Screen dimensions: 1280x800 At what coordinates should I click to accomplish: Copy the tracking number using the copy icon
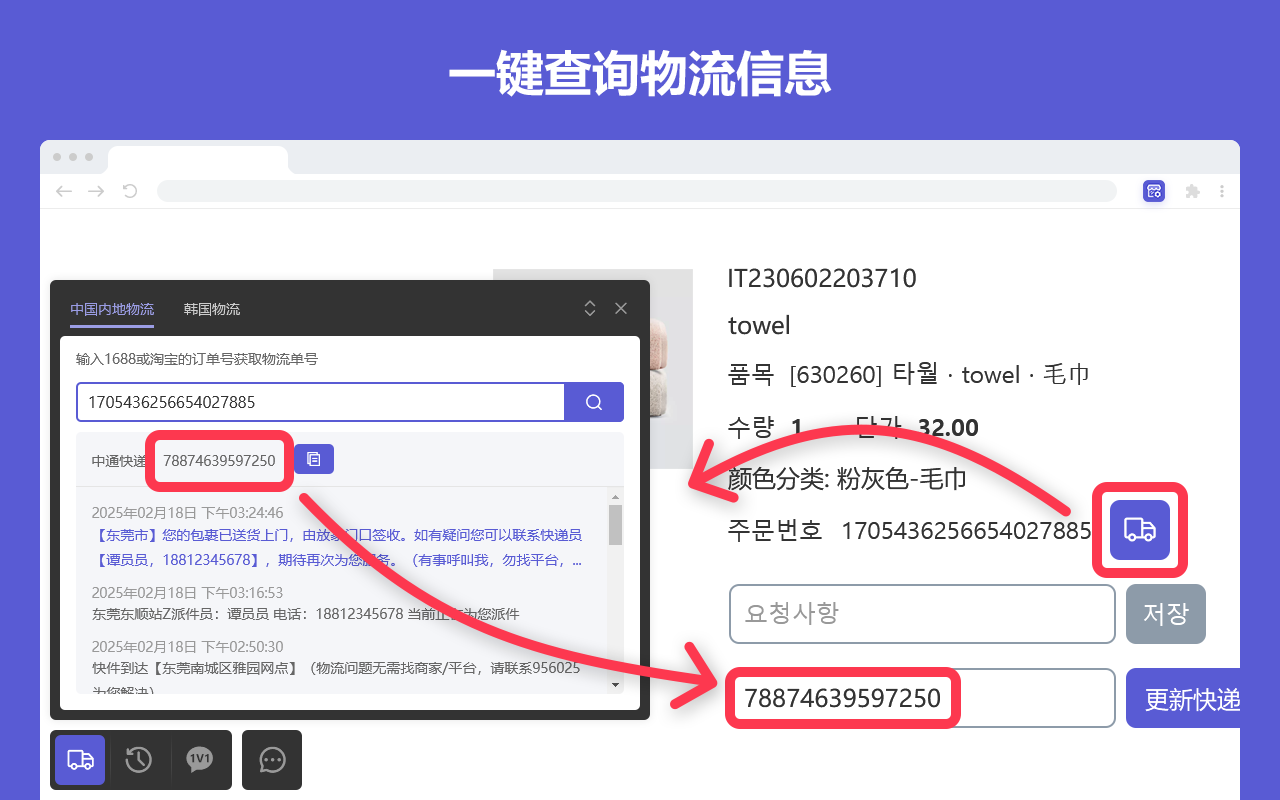pyautogui.click(x=314, y=457)
